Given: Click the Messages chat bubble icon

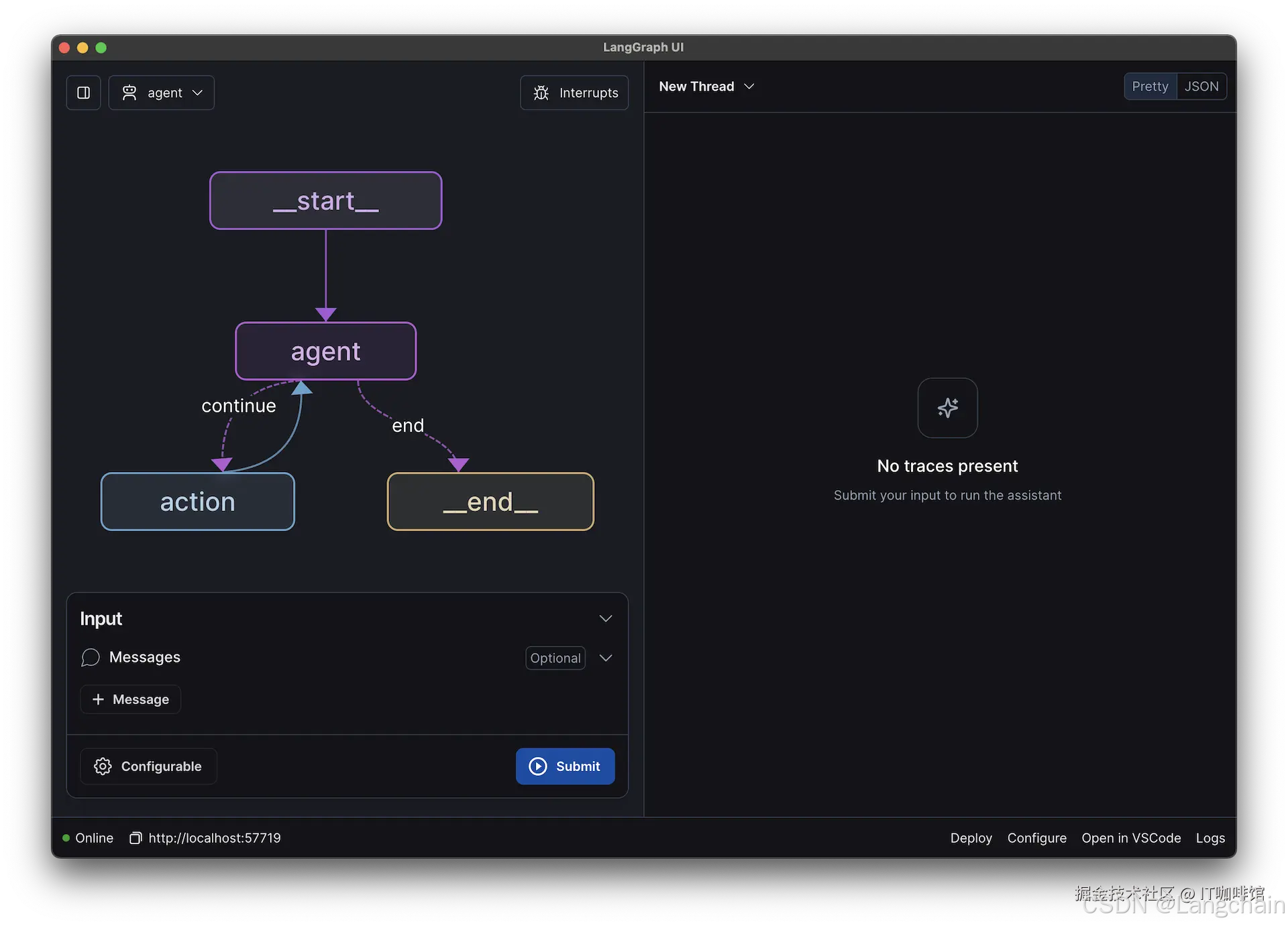Looking at the screenshot, I should coord(91,657).
